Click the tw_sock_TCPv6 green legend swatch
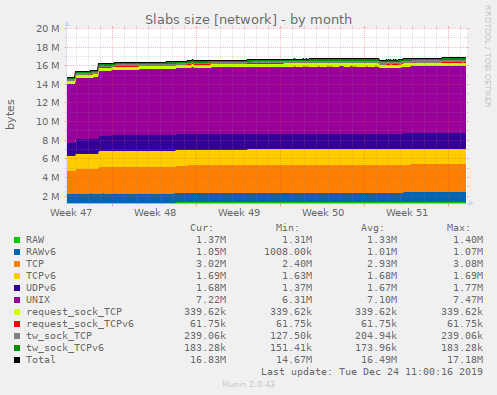This screenshot has height=395, width=497. point(17,348)
